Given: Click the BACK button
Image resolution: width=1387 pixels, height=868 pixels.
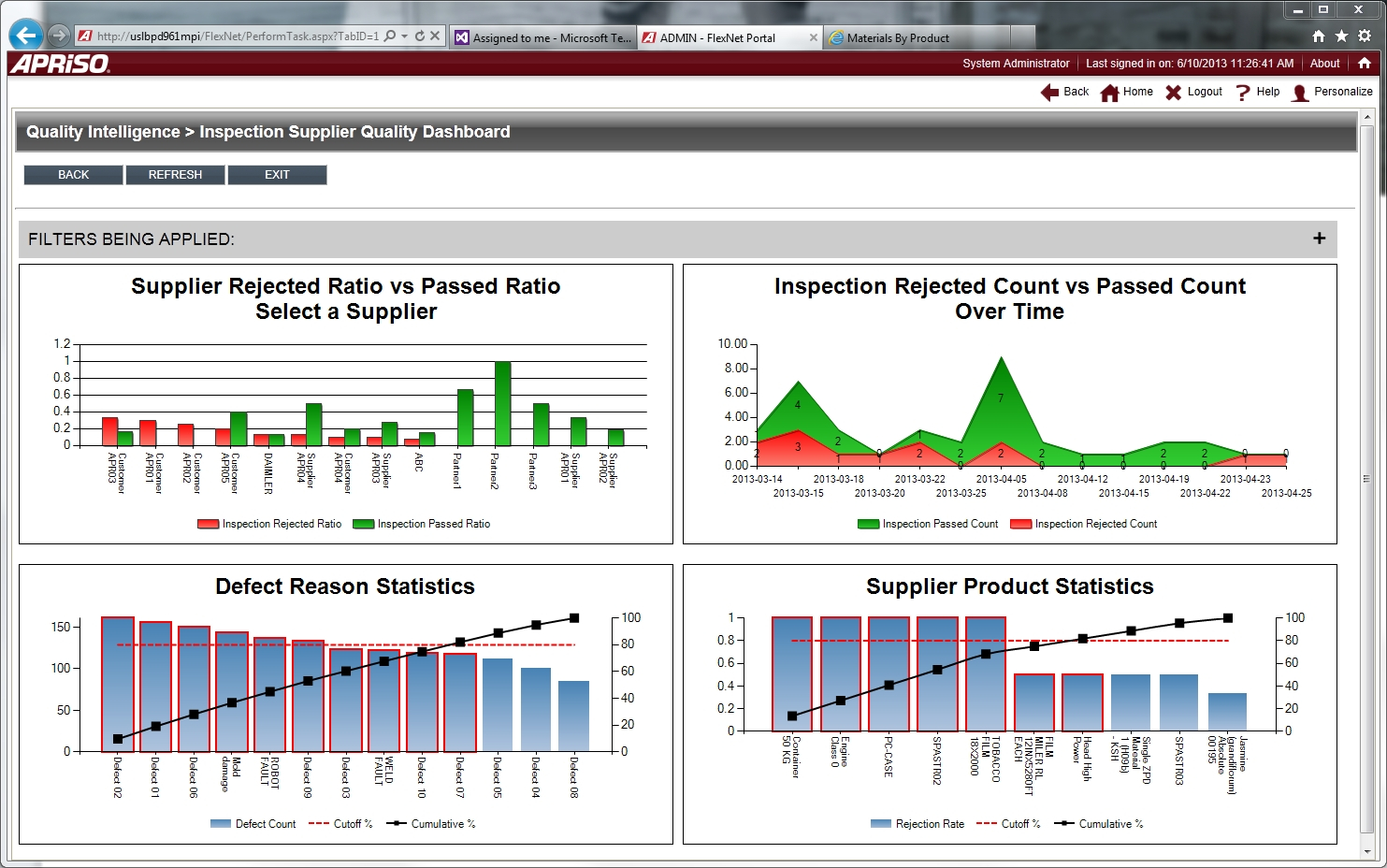Looking at the screenshot, I should 73,175.
